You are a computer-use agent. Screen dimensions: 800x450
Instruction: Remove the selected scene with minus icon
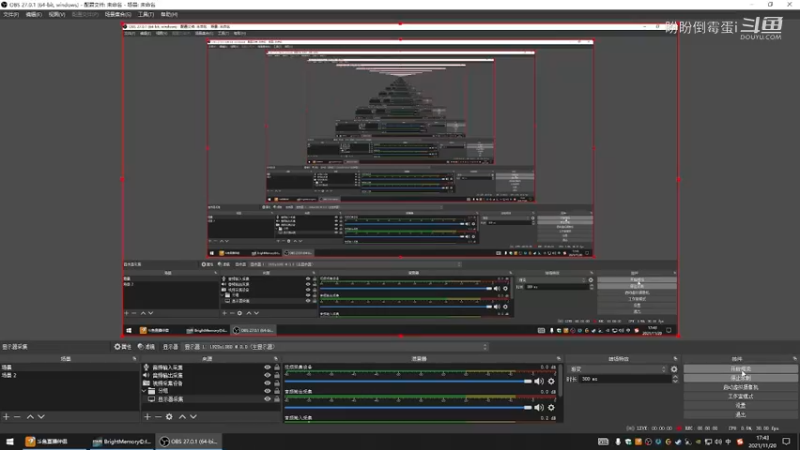[17, 417]
